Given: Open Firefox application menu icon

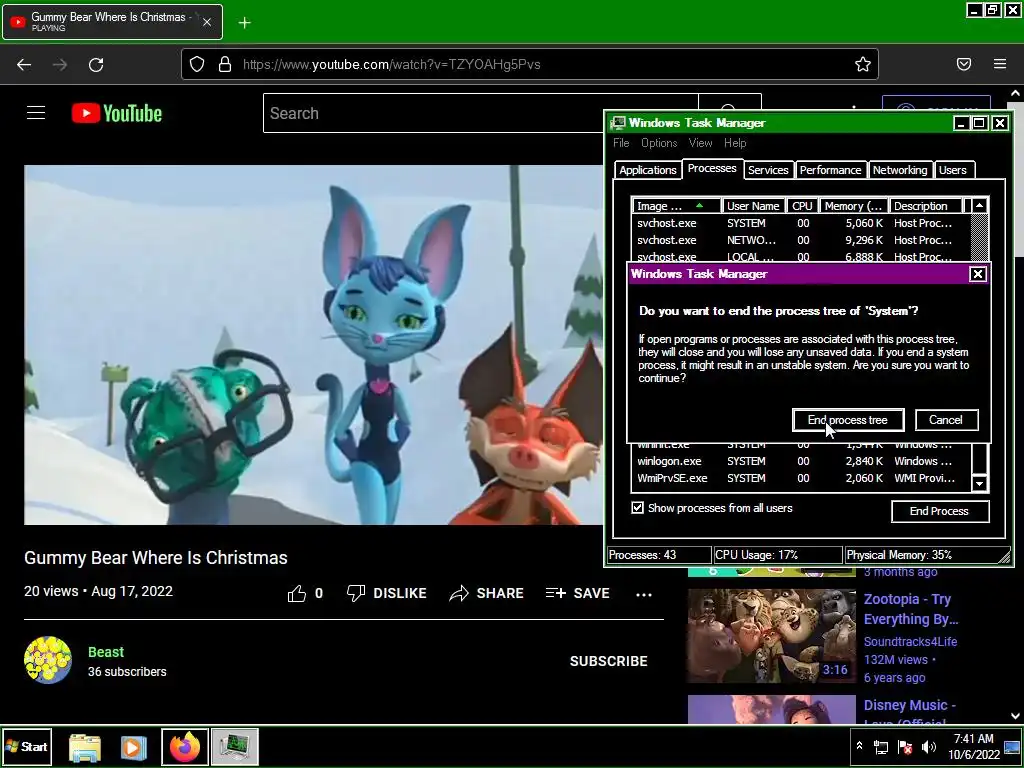Looking at the screenshot, I should pyautogui.click(x=999, y=64).
